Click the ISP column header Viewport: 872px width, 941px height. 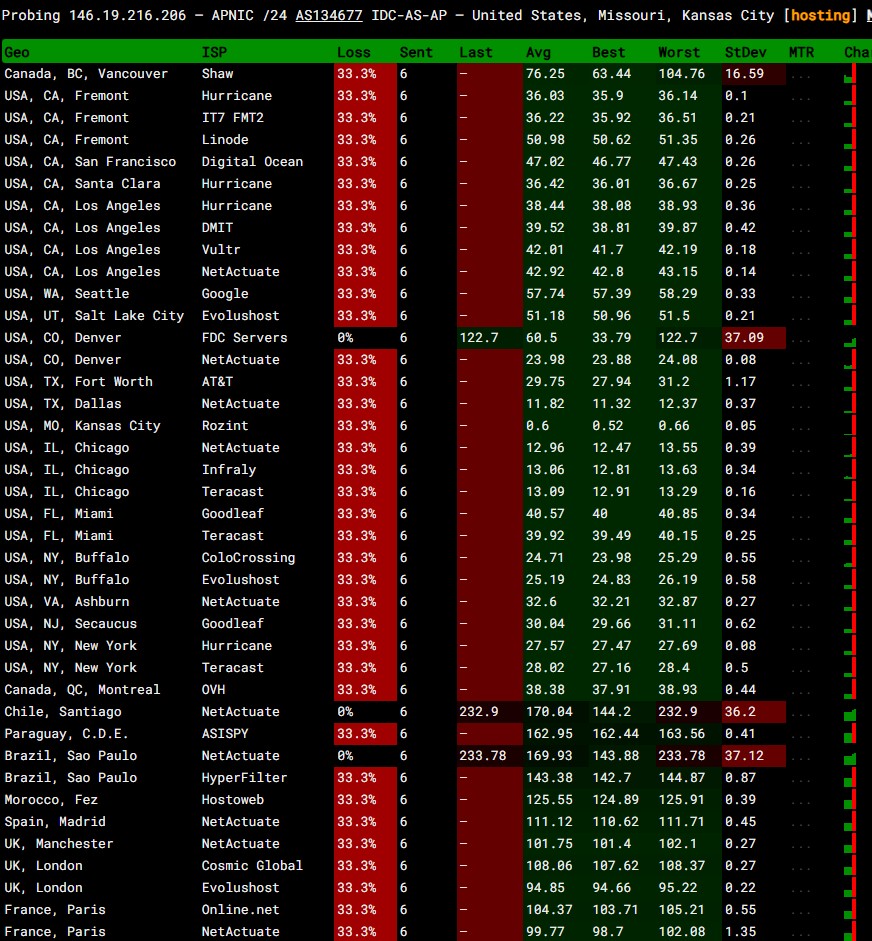tap(214, 52)
